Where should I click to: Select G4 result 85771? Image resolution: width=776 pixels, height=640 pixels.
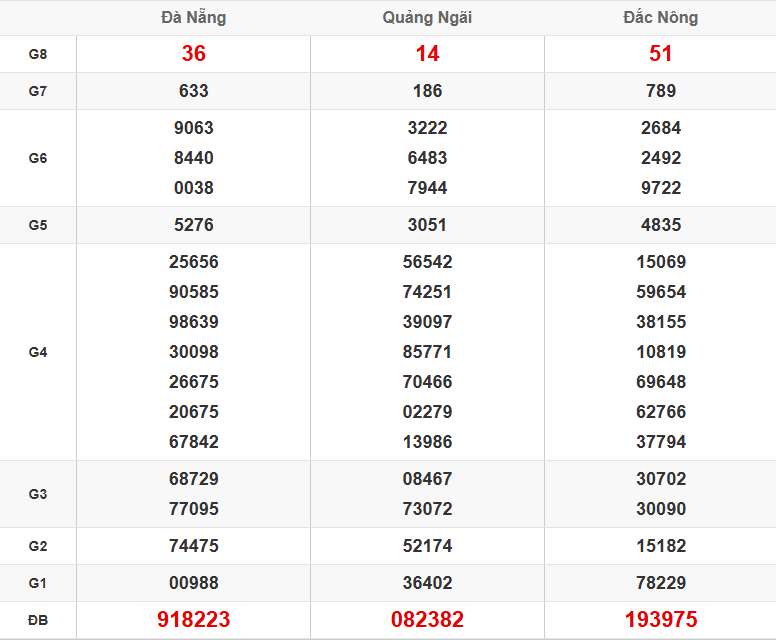pos(427,352)
